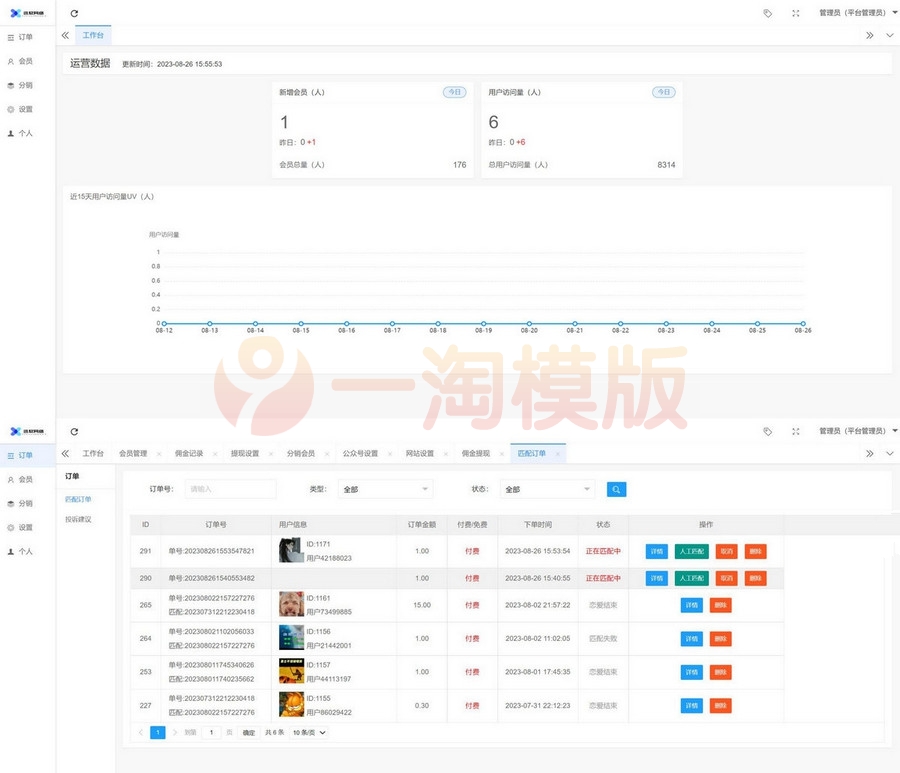The image size is (900, 773).
Task: Select highlighted 订单 in the orders screen sidebar
Action: 27,455
